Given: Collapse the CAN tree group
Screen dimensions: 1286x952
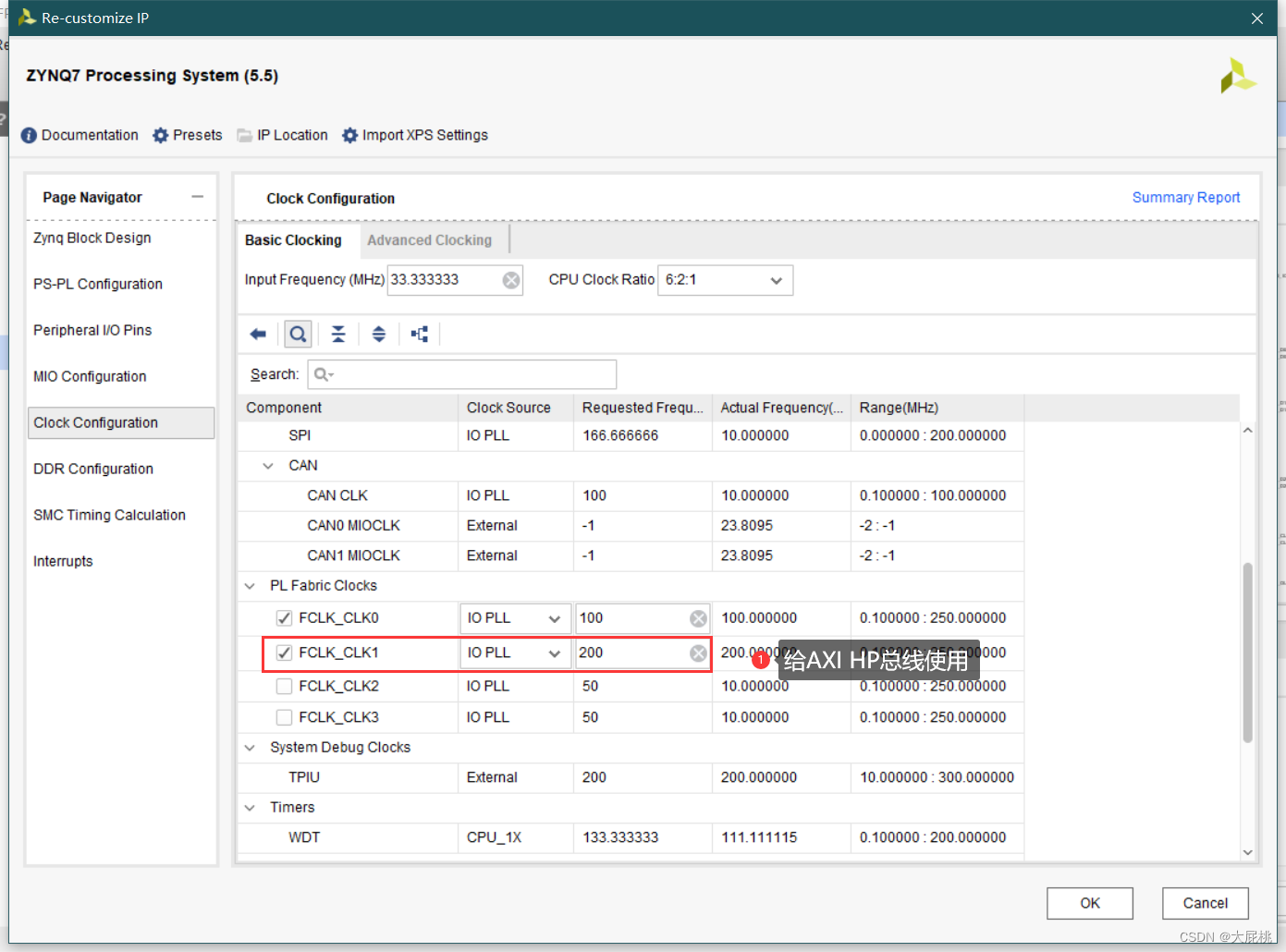Looking at the screenshot, I should coord(268,466).
